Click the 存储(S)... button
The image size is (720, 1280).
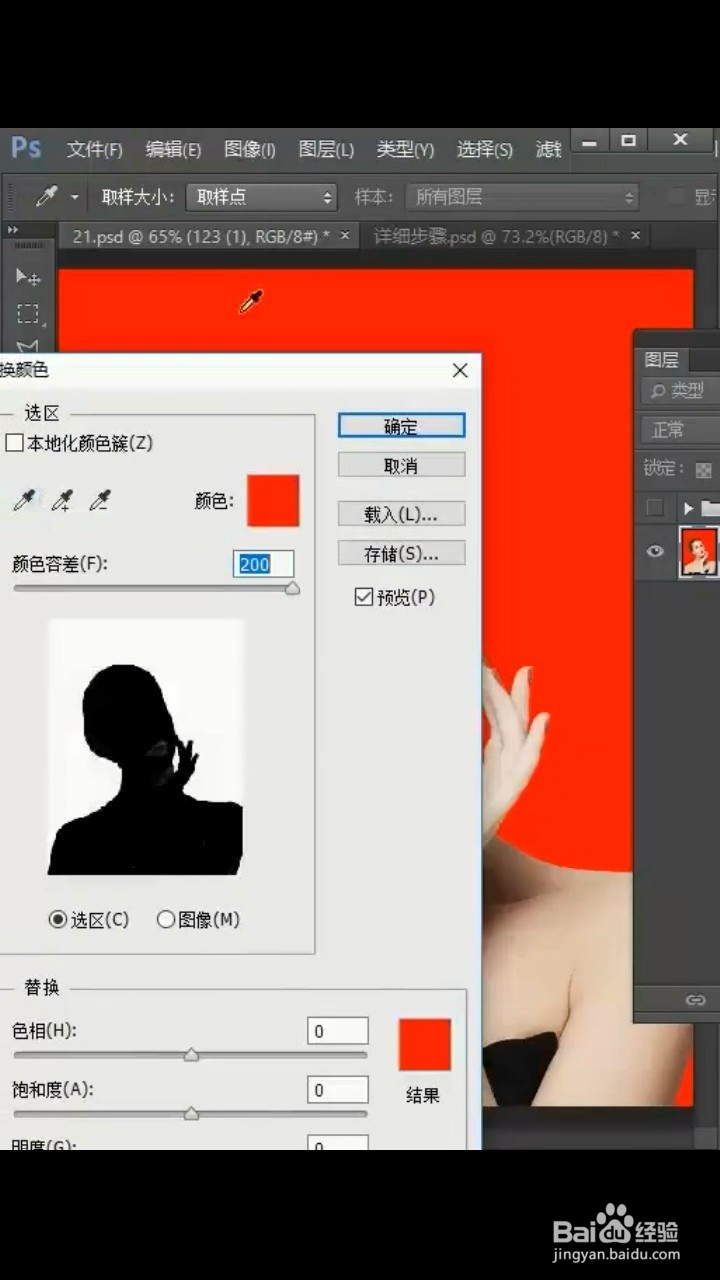[x=401, y=553]
